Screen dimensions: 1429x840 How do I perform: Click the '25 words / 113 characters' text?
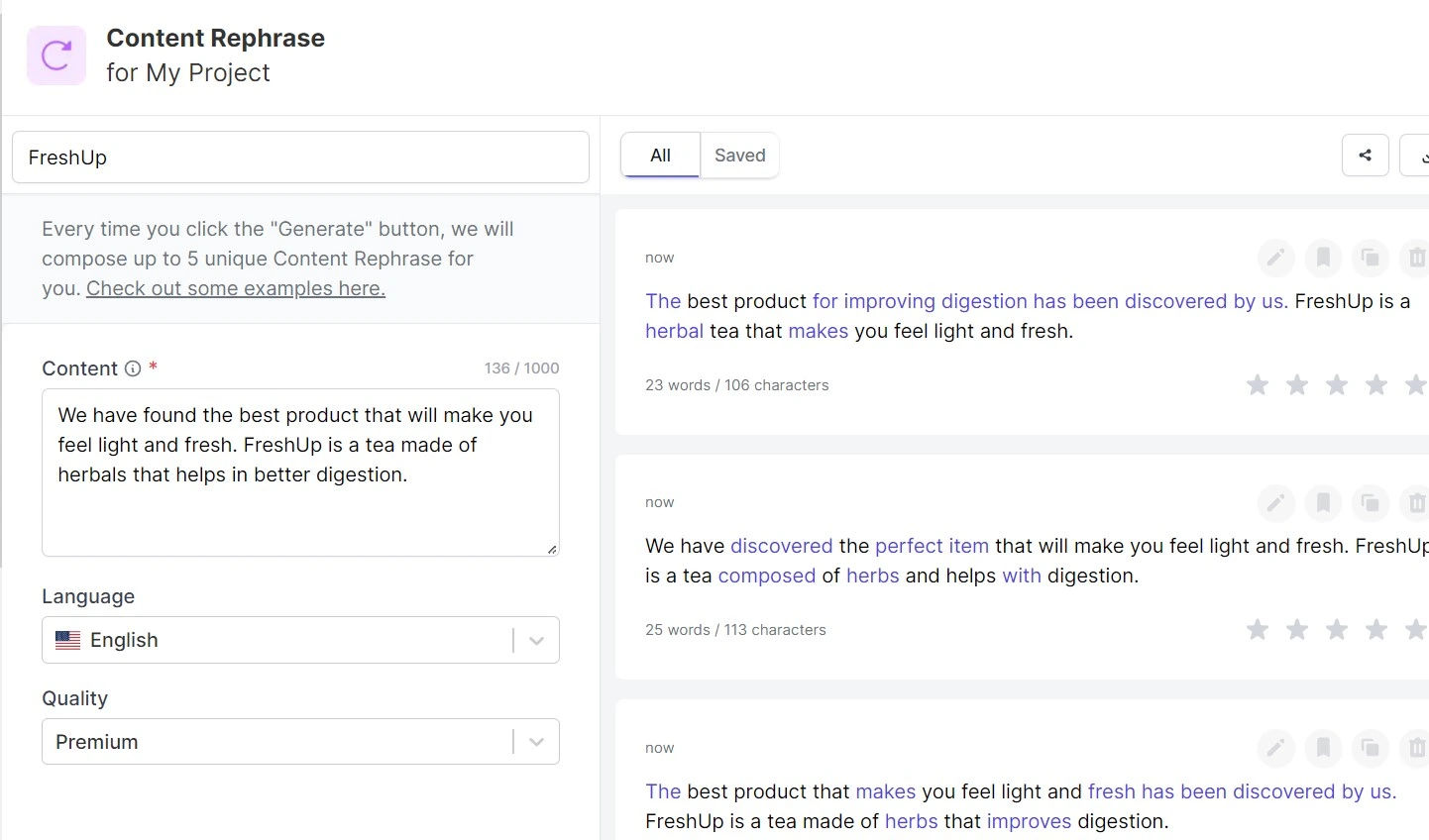point(735,630)
